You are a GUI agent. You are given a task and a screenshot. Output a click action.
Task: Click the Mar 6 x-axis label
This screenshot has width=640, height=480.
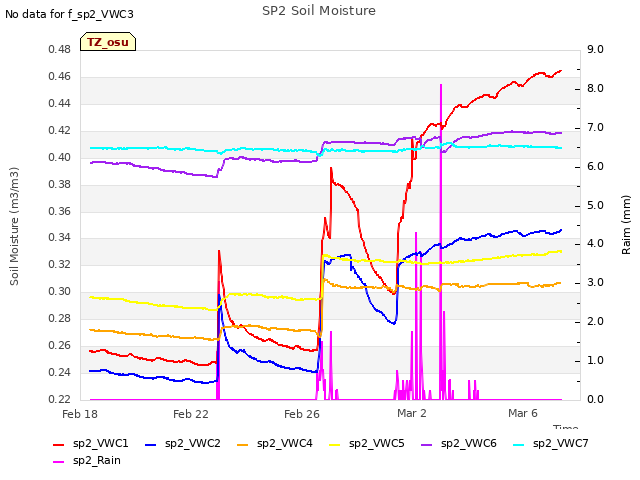pos(523,413)
